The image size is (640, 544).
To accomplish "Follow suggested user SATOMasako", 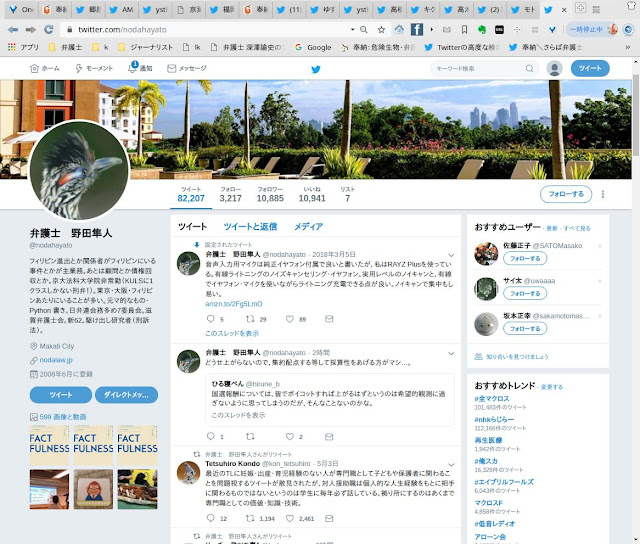I will pyautogui.click(x=525, y=258).
